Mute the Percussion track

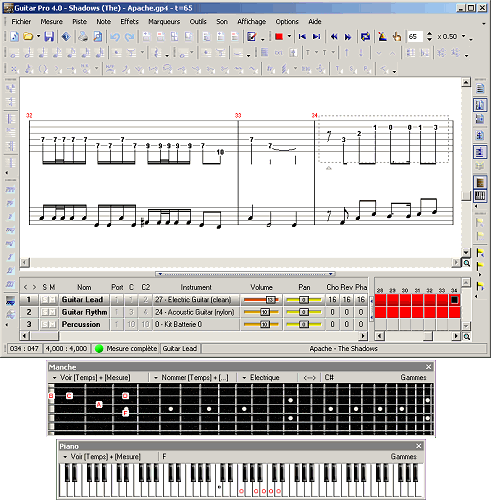53,324
